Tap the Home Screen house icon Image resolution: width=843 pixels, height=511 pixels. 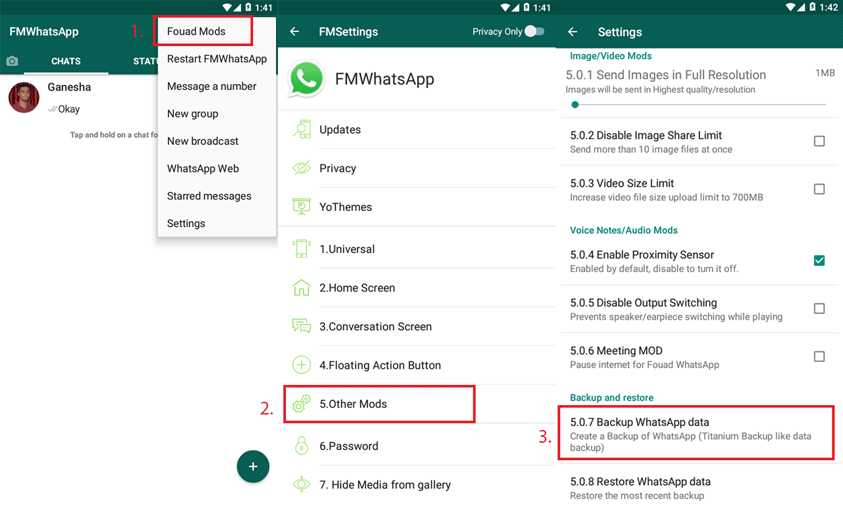tap(302, 287)
